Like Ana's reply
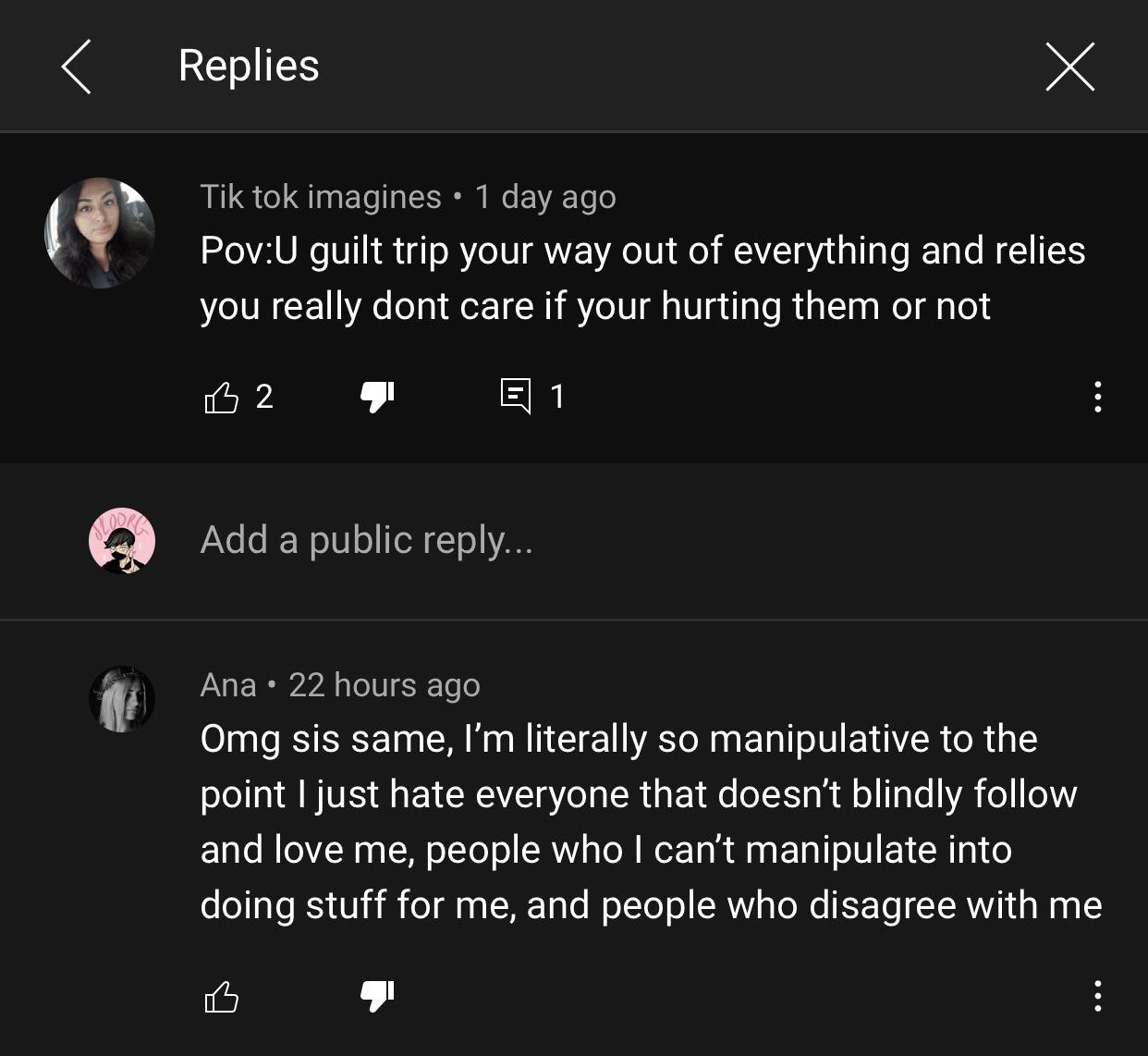Screen dimensions: 1148x1056 (x=221, y=997)
